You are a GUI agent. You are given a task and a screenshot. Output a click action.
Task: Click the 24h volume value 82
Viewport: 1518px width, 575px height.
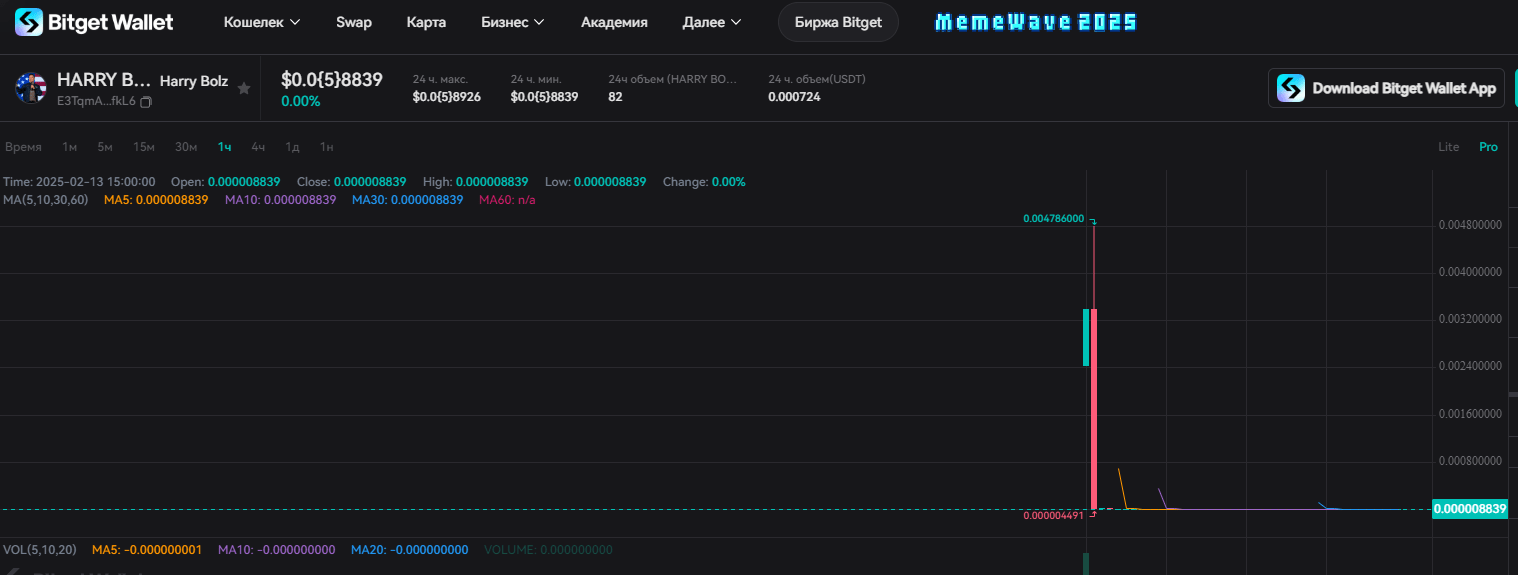click(x=615, y=97)
